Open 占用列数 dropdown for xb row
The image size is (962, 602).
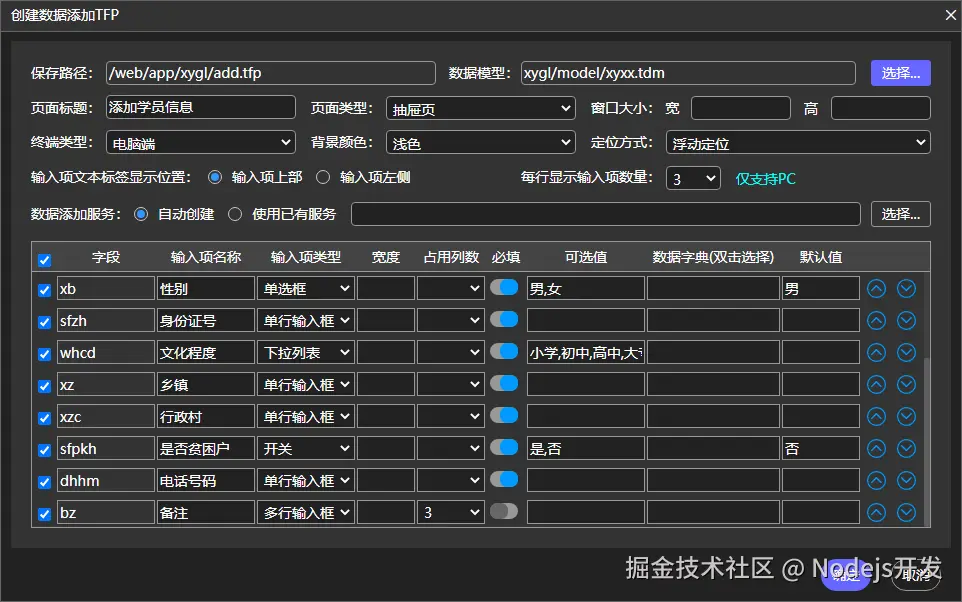pos(451,288)
